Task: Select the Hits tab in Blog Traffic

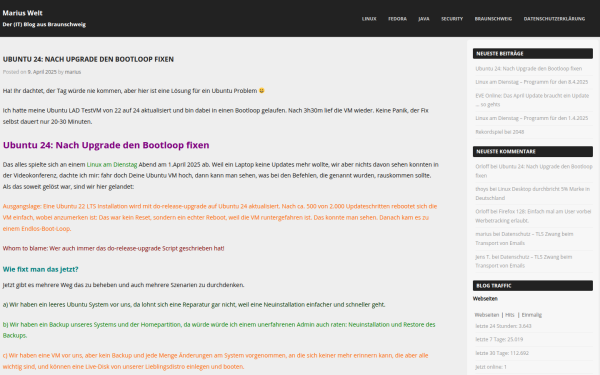Action: click(510, 315)
